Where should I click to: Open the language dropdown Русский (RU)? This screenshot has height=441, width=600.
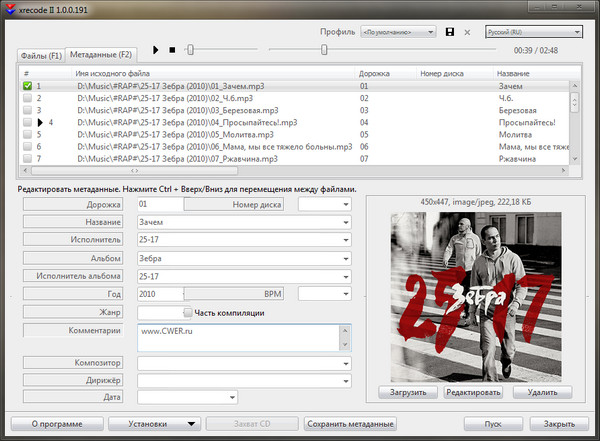coord(532,32)
